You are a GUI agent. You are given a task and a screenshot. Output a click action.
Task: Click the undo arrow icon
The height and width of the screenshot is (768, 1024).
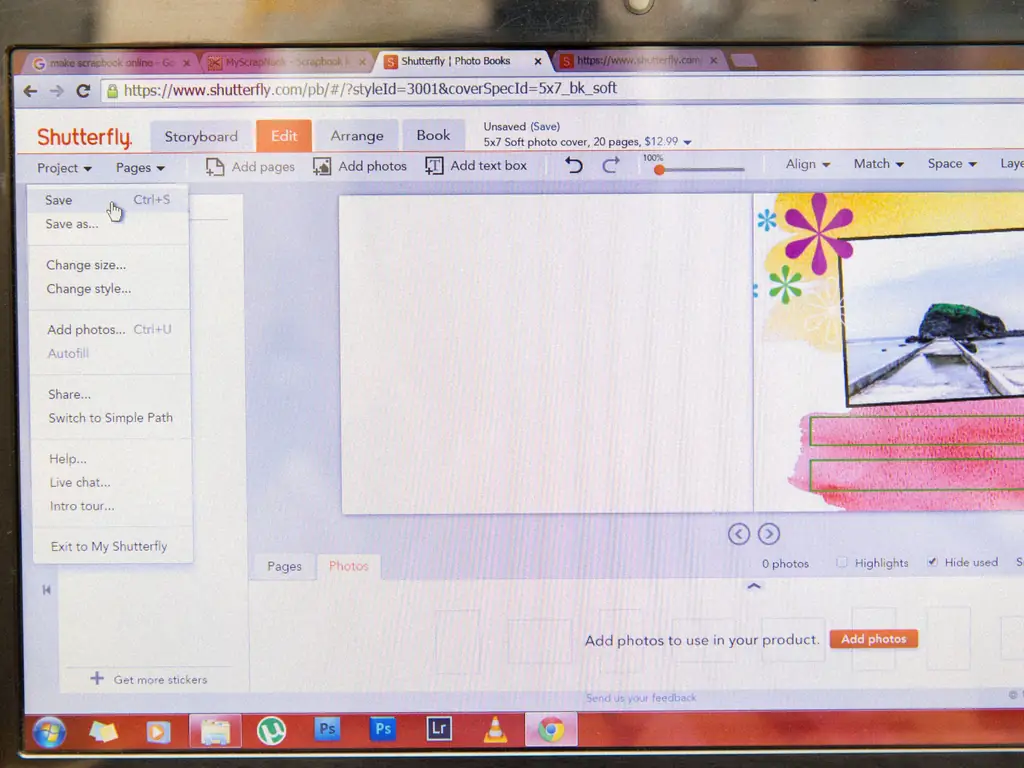pos(573,165)
